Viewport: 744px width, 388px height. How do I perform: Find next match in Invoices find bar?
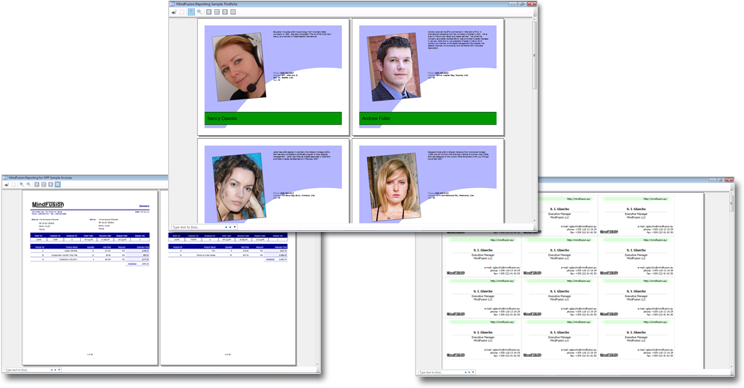point(55,370)
